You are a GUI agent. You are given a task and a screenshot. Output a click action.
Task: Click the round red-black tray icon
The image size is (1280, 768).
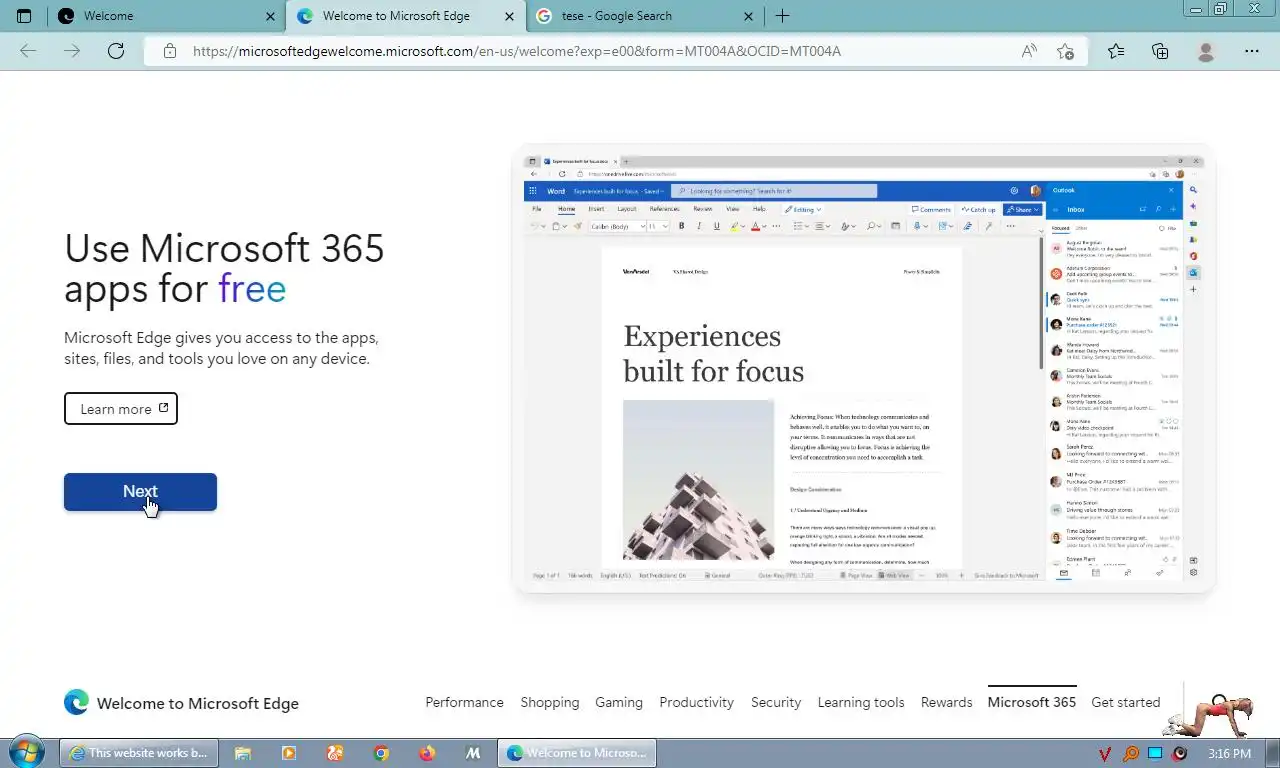click(1180, 753)
